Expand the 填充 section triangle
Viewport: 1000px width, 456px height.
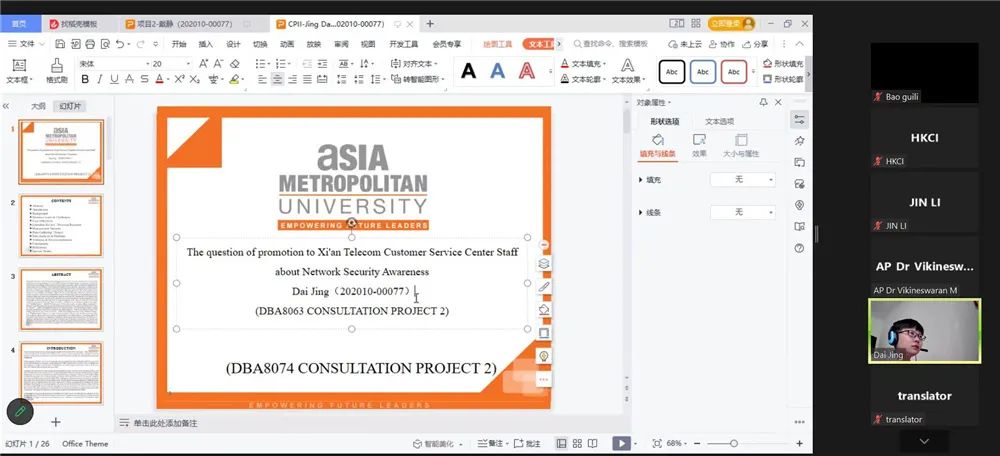[x=640, y=180]
